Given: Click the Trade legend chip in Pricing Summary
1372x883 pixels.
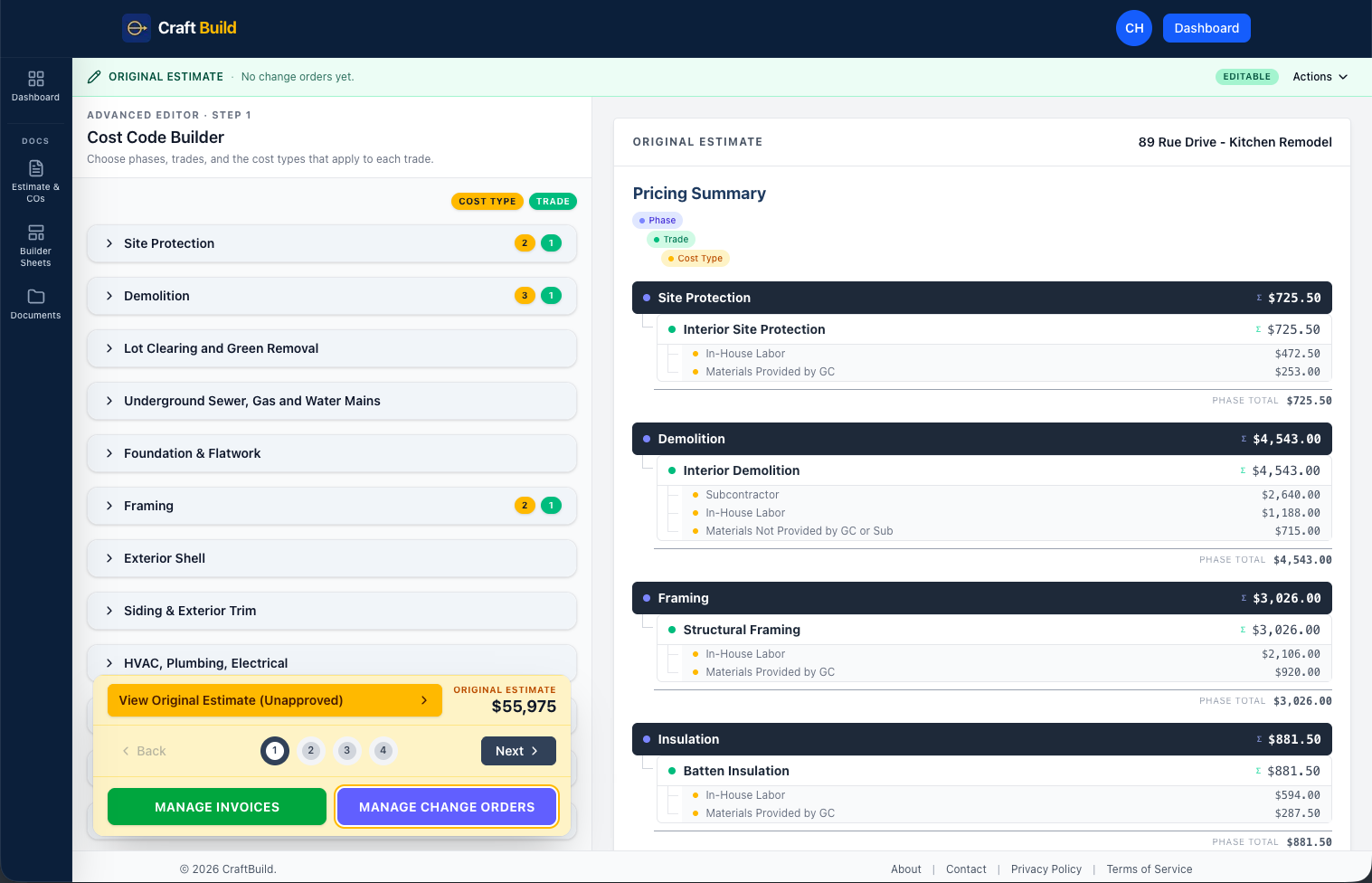Looking at the screenshot, I should click(671, 240).
